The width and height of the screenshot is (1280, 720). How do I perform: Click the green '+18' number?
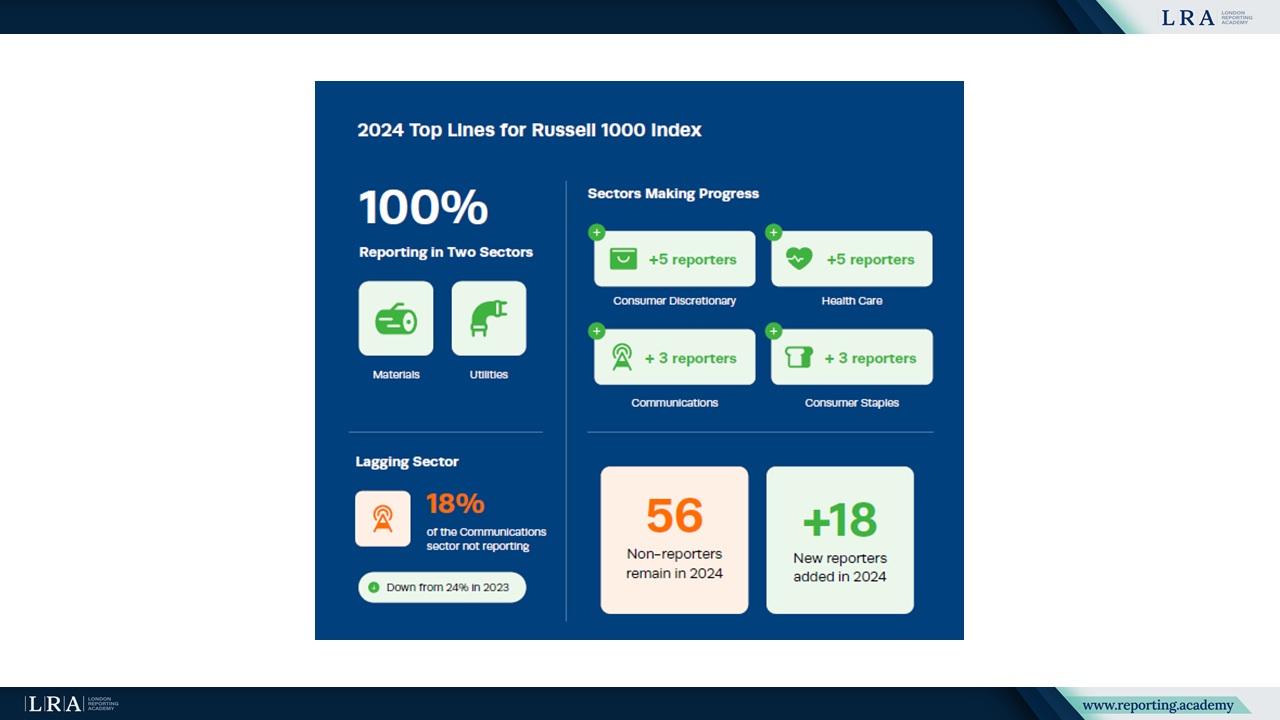pos(840,520)
